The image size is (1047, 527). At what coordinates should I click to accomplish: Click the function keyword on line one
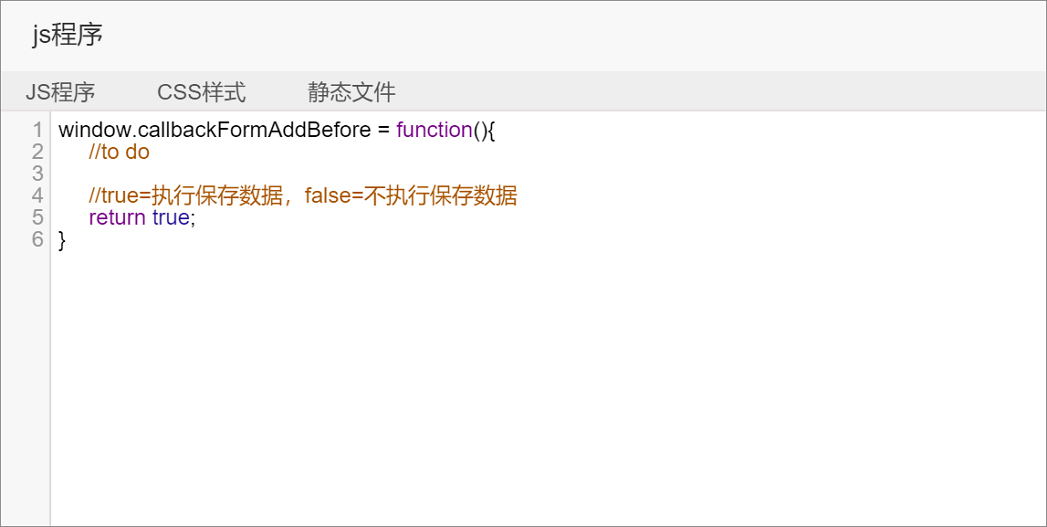(434, 130)
